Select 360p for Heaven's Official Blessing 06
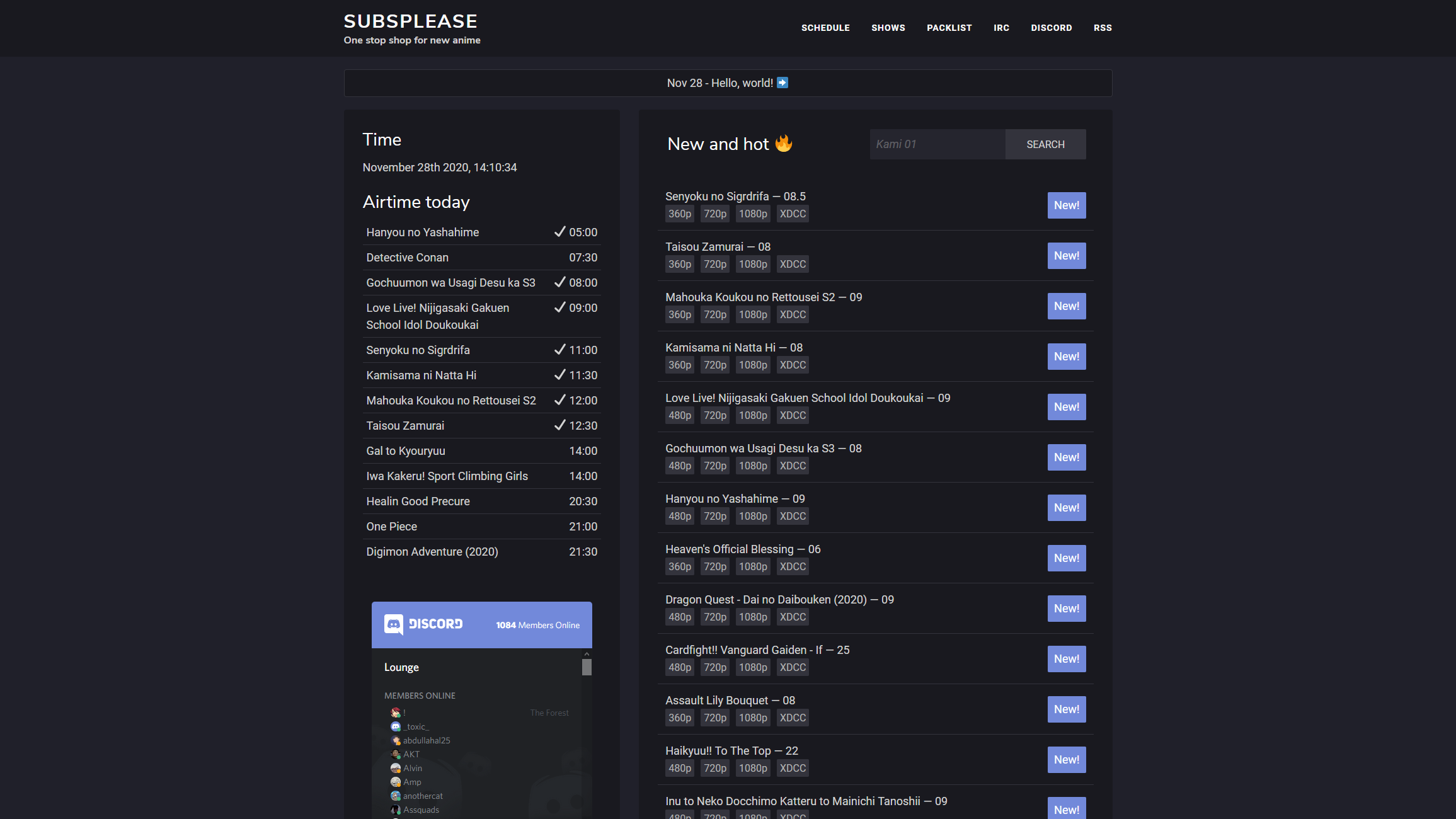This screenshot has width=1456, height=819. pos(680,566)
